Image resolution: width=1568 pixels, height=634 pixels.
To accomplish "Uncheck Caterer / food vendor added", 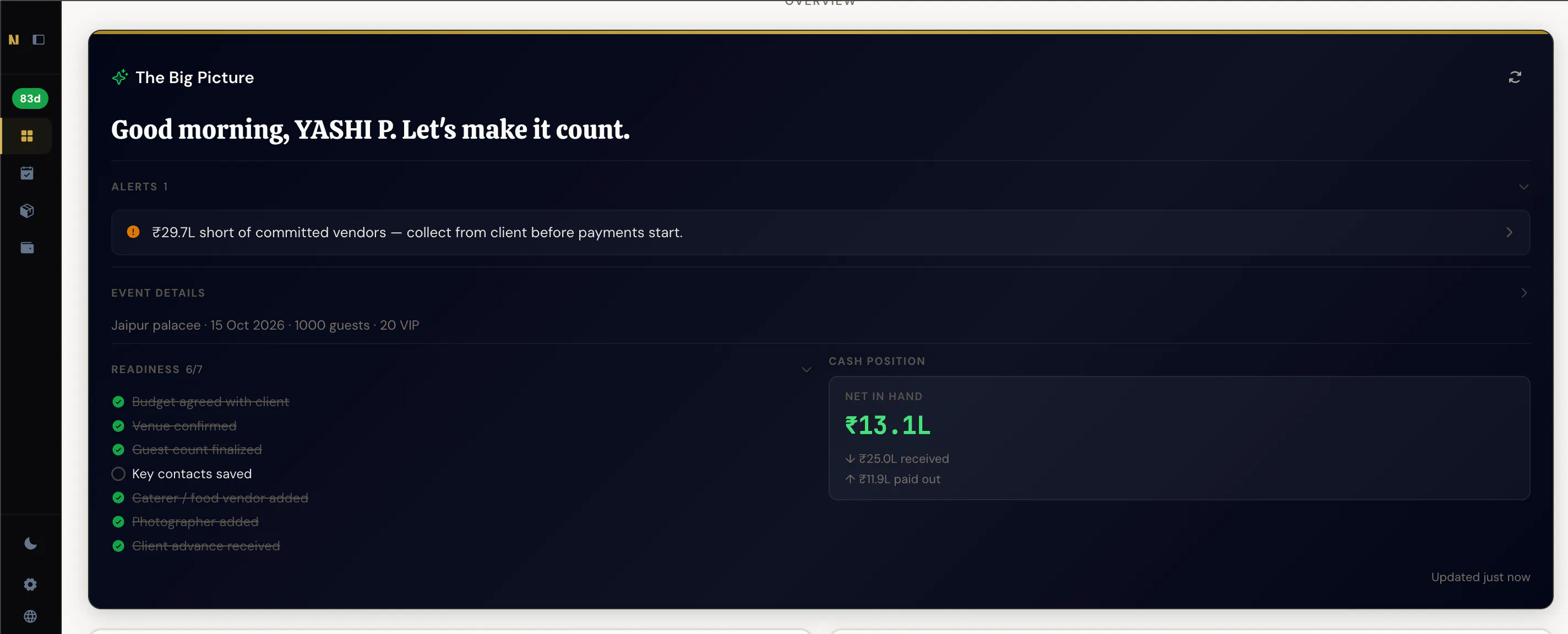I will coord(118,498).
